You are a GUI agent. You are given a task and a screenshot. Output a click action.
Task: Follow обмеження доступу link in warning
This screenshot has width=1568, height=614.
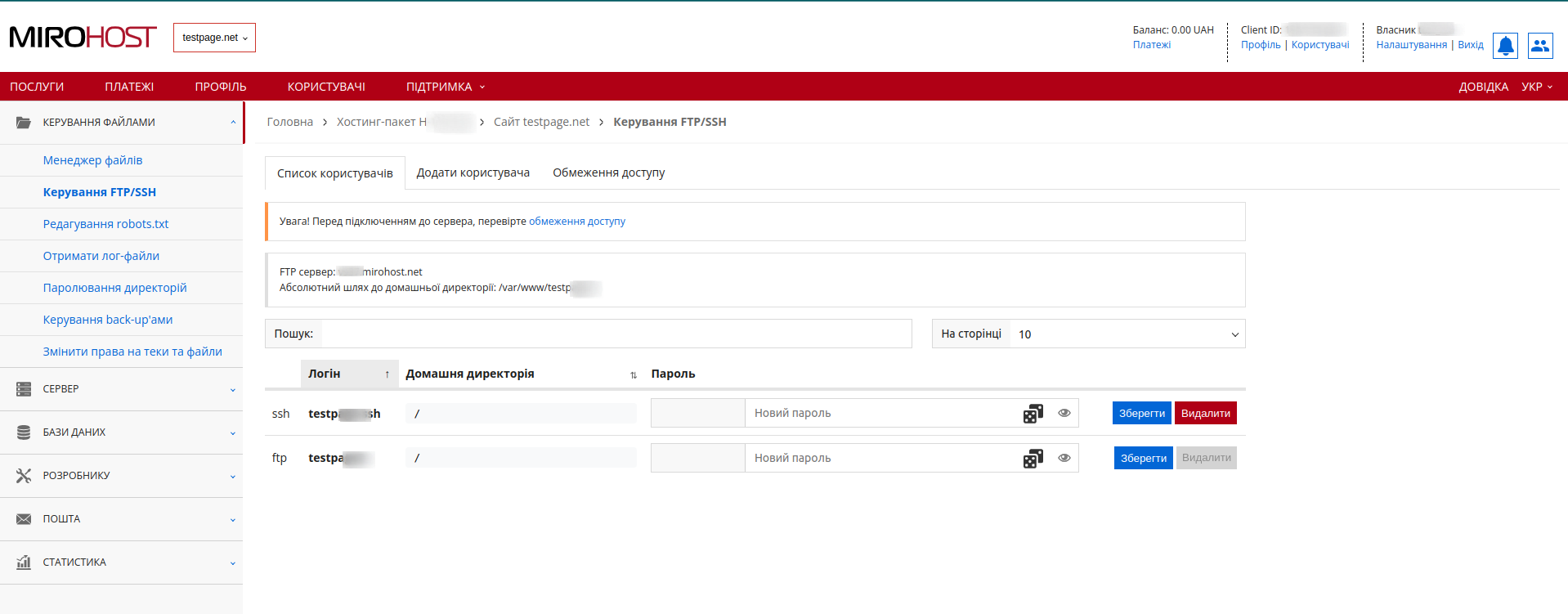point(577,222)
